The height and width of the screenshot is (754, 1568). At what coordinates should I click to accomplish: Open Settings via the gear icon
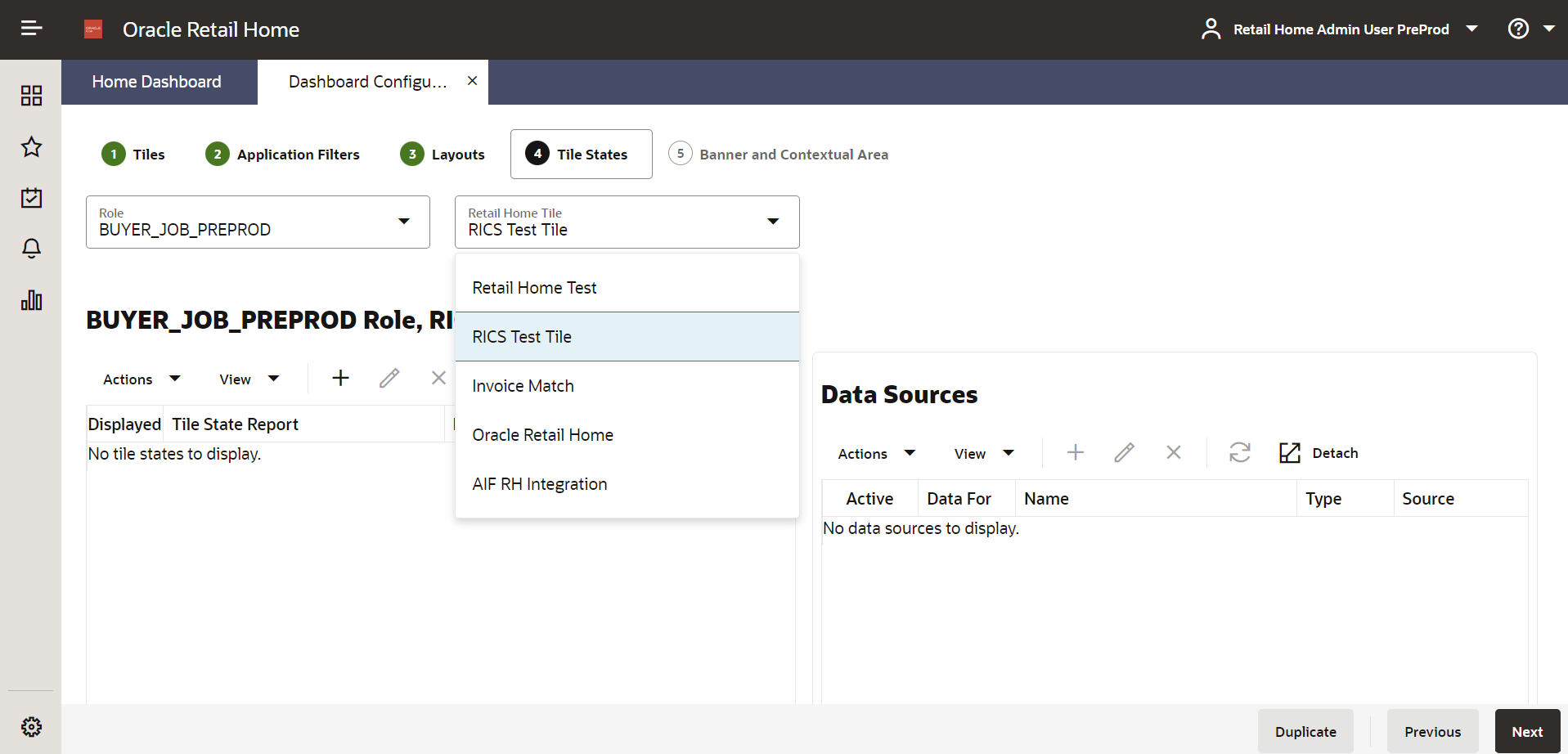[x=31, y=727]
